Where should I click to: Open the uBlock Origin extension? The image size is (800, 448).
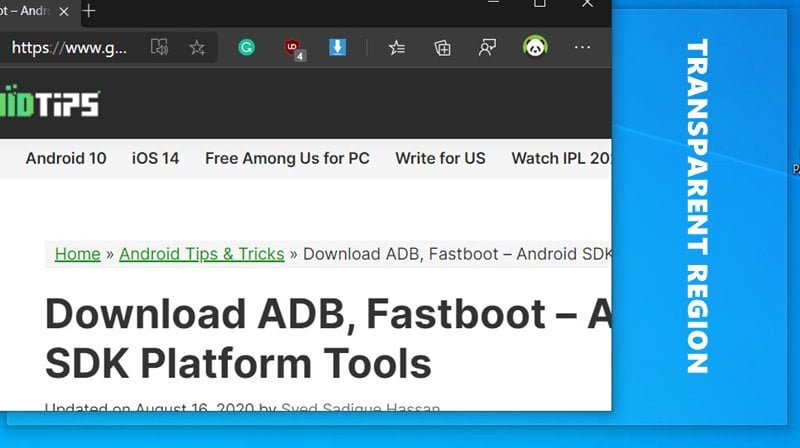pyautogui.click(x=293, y=48)
